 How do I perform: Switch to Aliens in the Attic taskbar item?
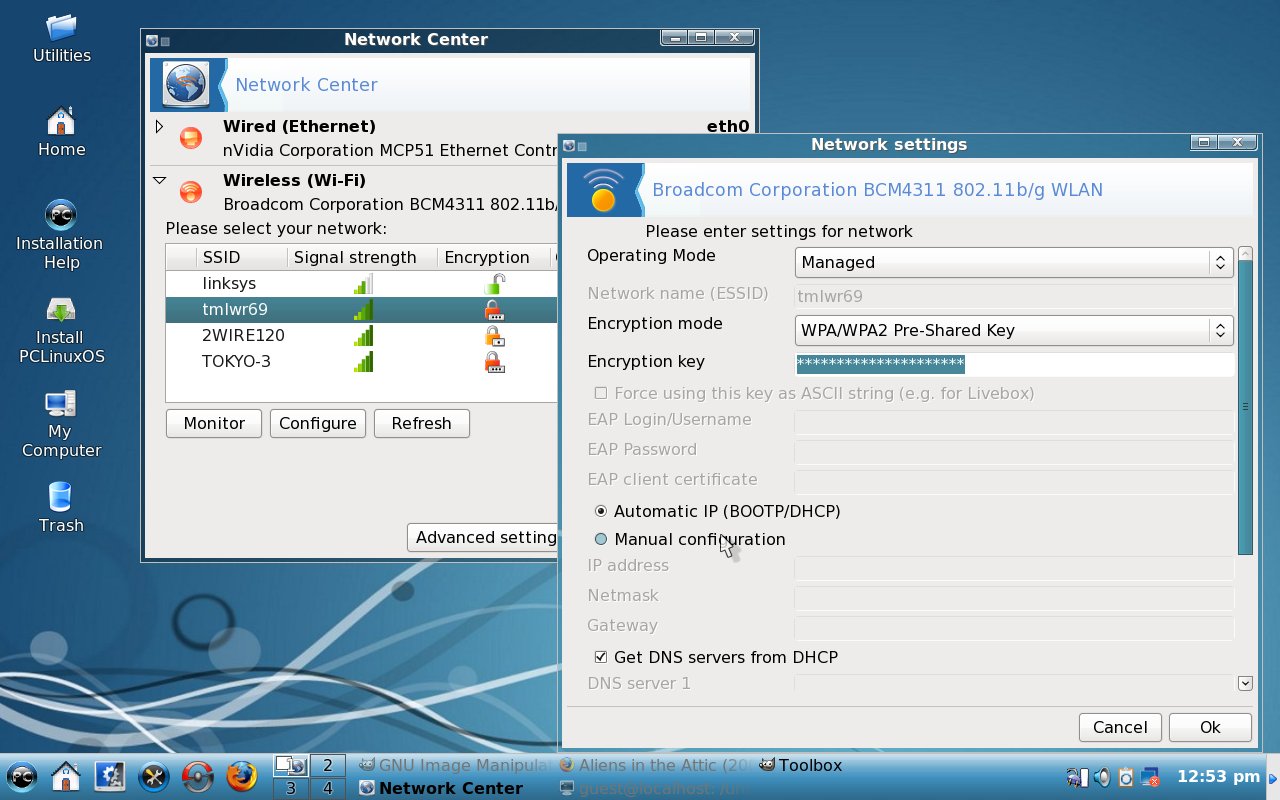click(x=655, y=765)
